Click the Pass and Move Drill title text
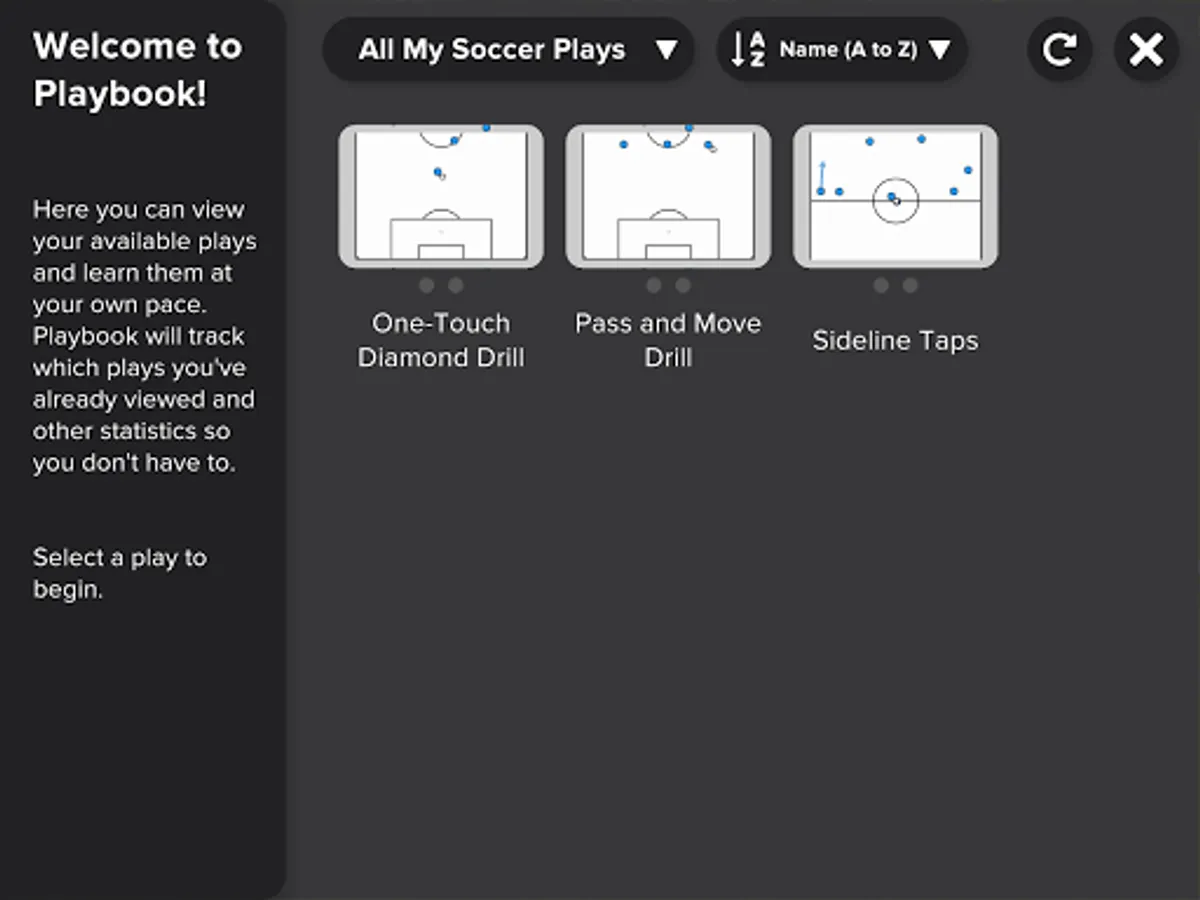Screen dimensions: 1200x900 click(x=668, y=340)
